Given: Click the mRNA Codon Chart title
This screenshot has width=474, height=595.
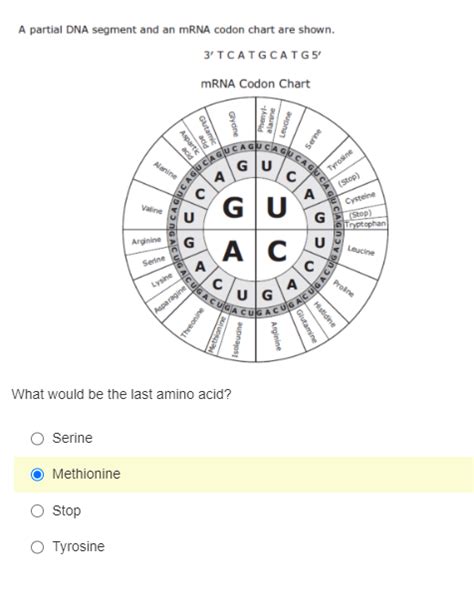Looking at the screenshot, I should click(x=255, y=83).
